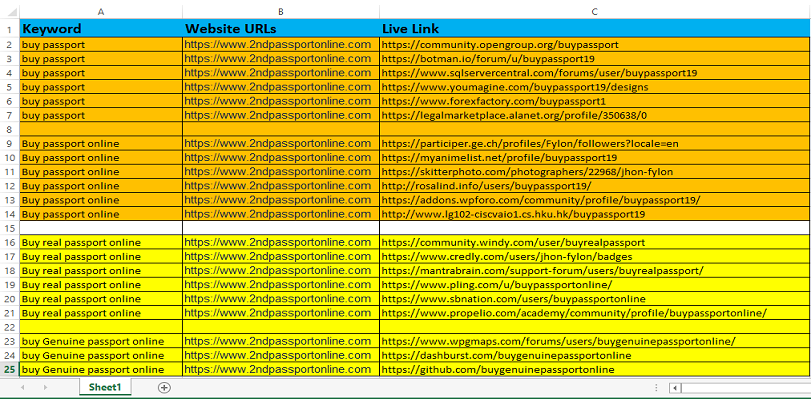This screenshot has height=399, width=811.
Task: Click the Keyword header cell
Action: (101, 28)
